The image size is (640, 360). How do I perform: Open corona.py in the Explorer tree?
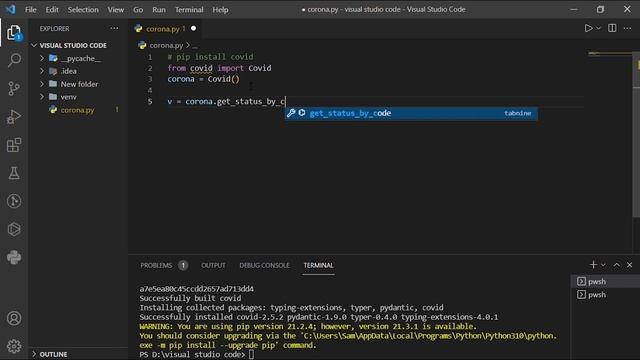(x=78, y=110)
